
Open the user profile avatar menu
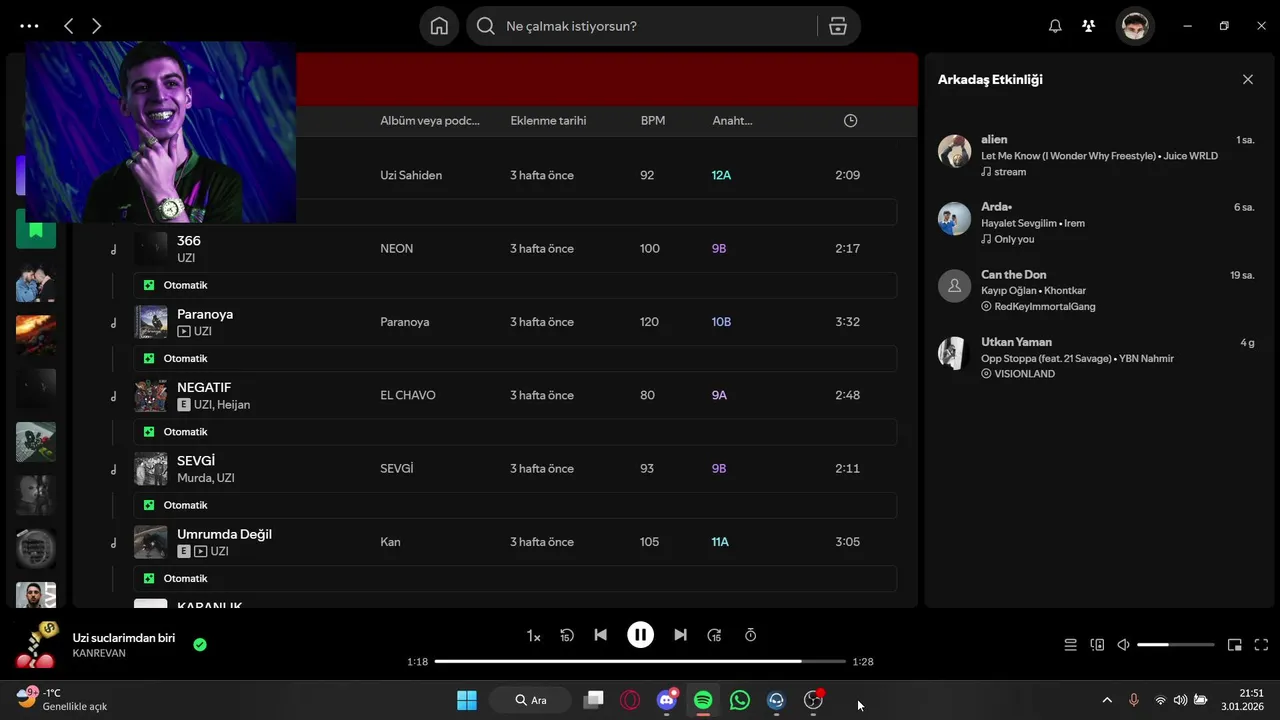[x=1135, y=26]
